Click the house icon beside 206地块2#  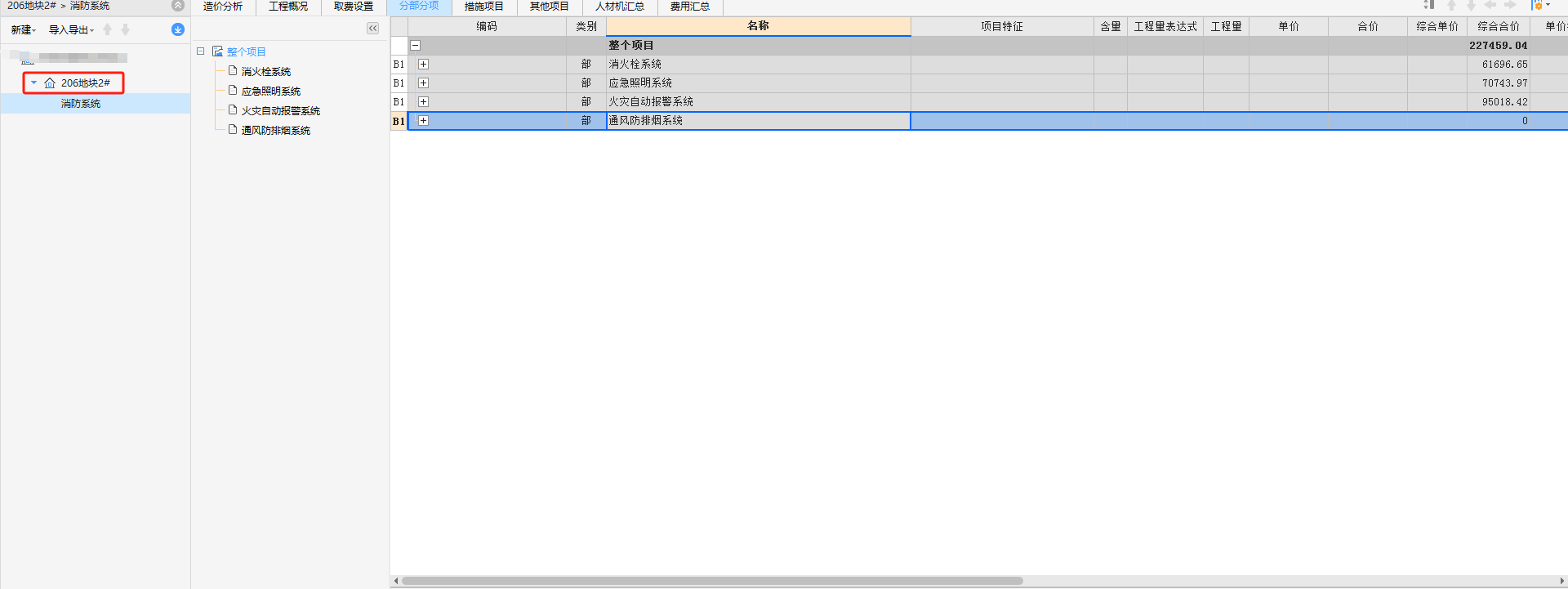[50, 83]
